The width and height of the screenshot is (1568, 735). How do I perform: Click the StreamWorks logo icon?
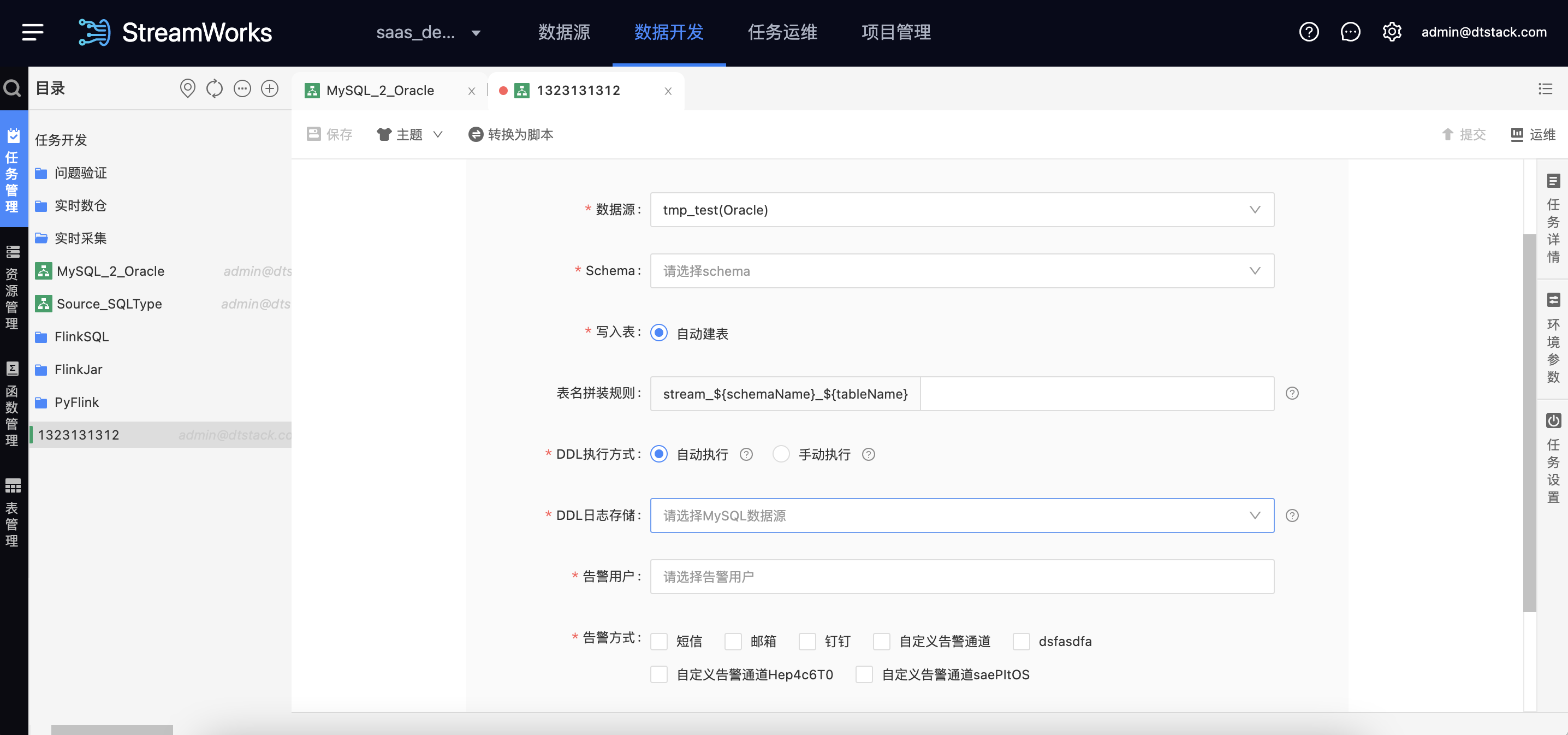94,32
